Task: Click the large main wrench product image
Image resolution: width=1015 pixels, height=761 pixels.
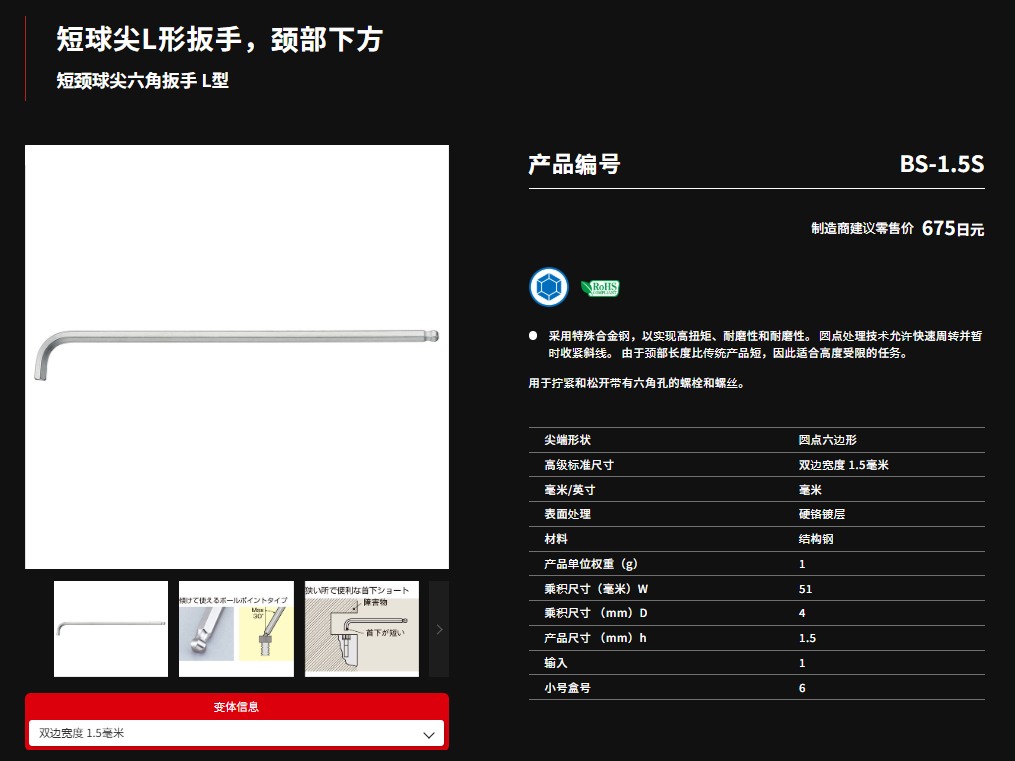Action: click(237, 357)
